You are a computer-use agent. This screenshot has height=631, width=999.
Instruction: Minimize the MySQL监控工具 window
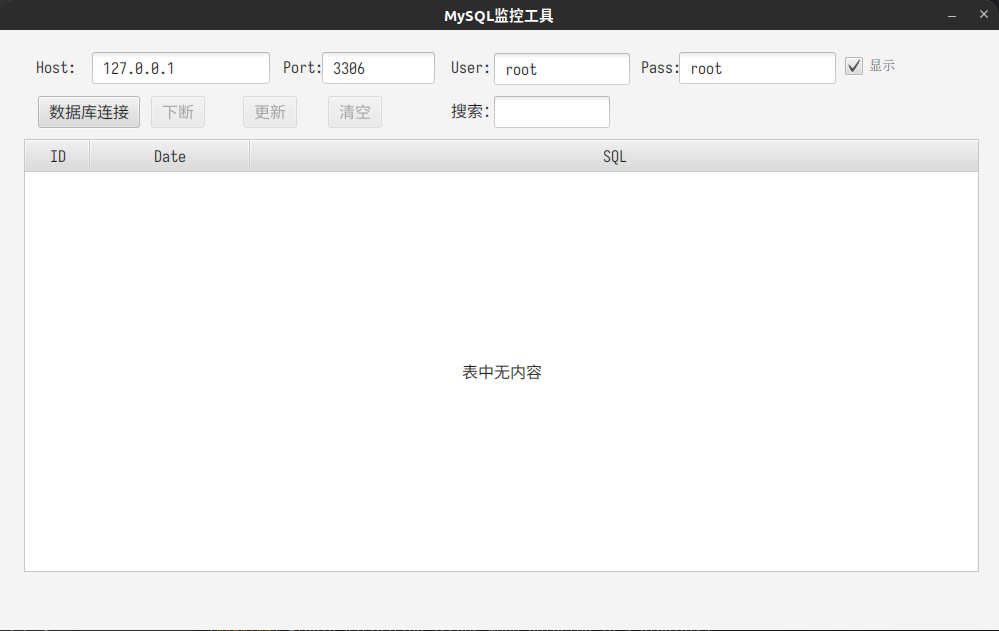pyautogui.click(x=952, y=15)
